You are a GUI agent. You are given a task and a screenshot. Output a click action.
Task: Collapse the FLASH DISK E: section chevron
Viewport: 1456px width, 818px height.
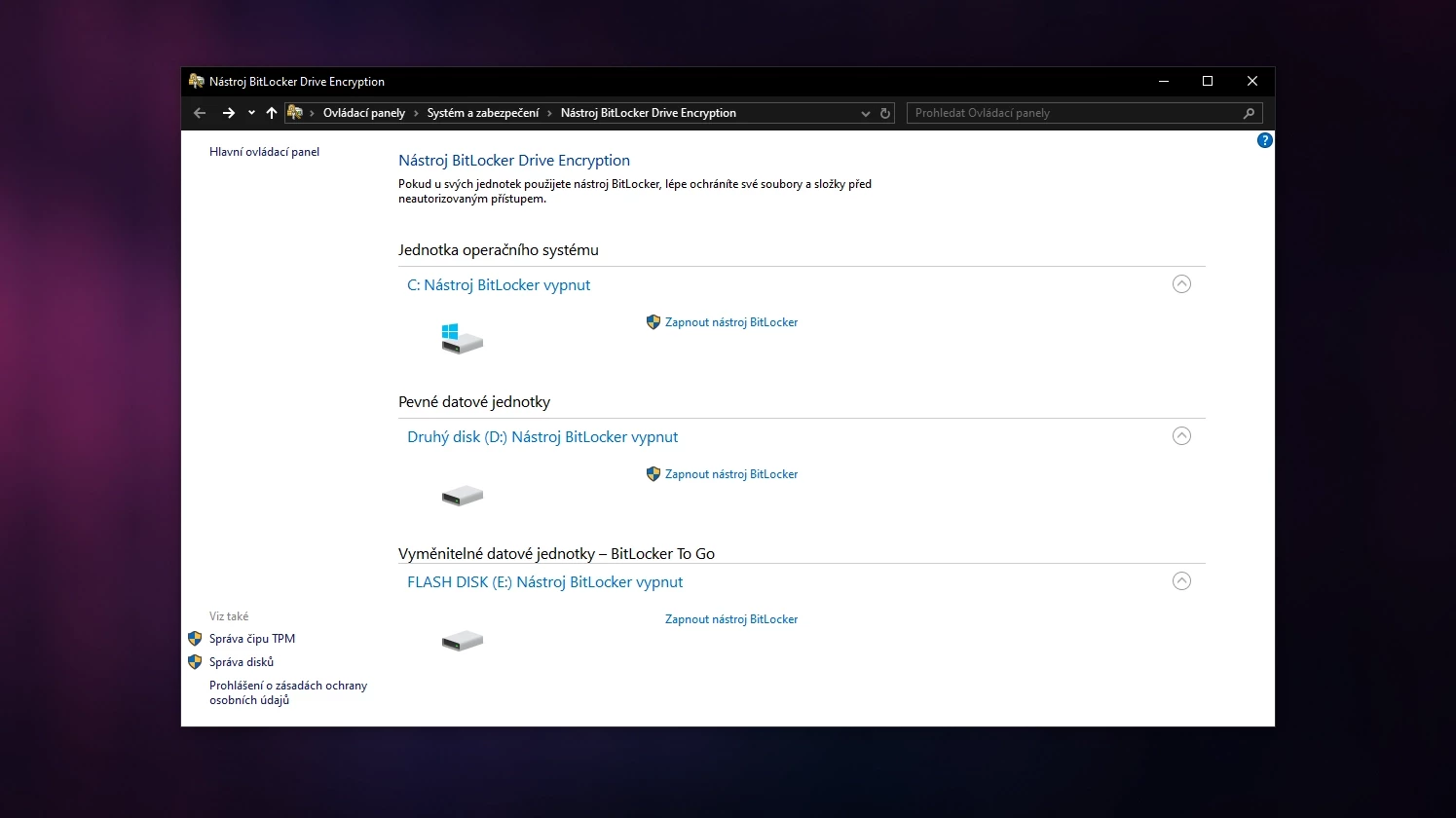[x=1181, y=581]
